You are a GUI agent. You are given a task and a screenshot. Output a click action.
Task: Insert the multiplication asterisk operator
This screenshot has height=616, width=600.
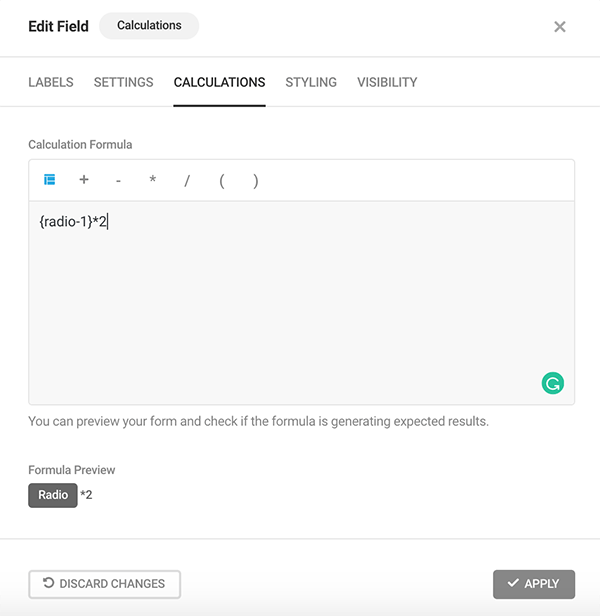(x=152, y=181)
